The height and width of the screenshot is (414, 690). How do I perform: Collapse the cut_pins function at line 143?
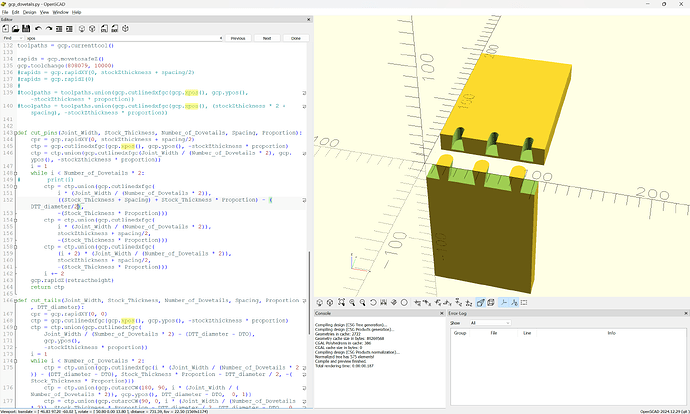[16, 133]
